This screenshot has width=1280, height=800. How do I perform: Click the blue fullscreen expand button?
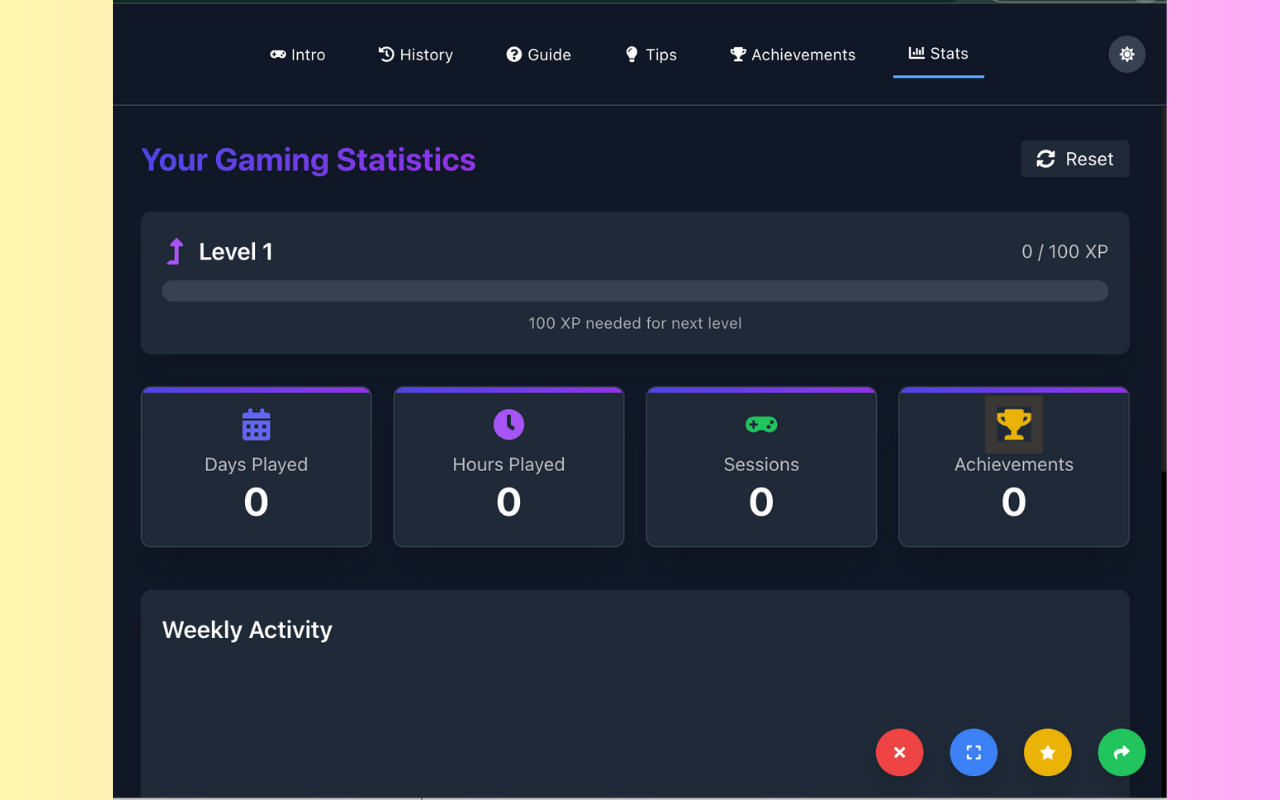973,753
